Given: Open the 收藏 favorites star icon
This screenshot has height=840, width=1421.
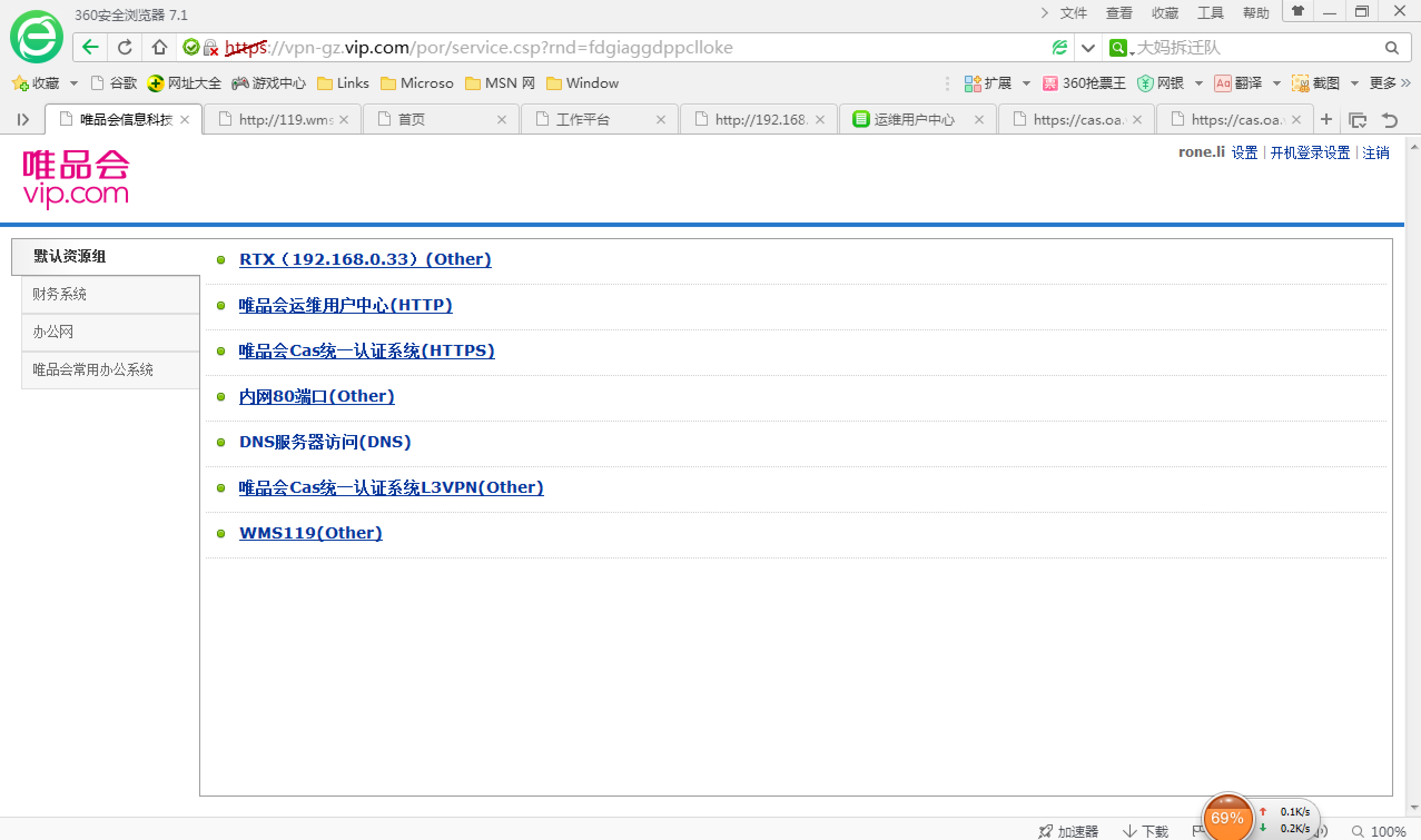Looking at the screenshot, I should click(20, 83).
